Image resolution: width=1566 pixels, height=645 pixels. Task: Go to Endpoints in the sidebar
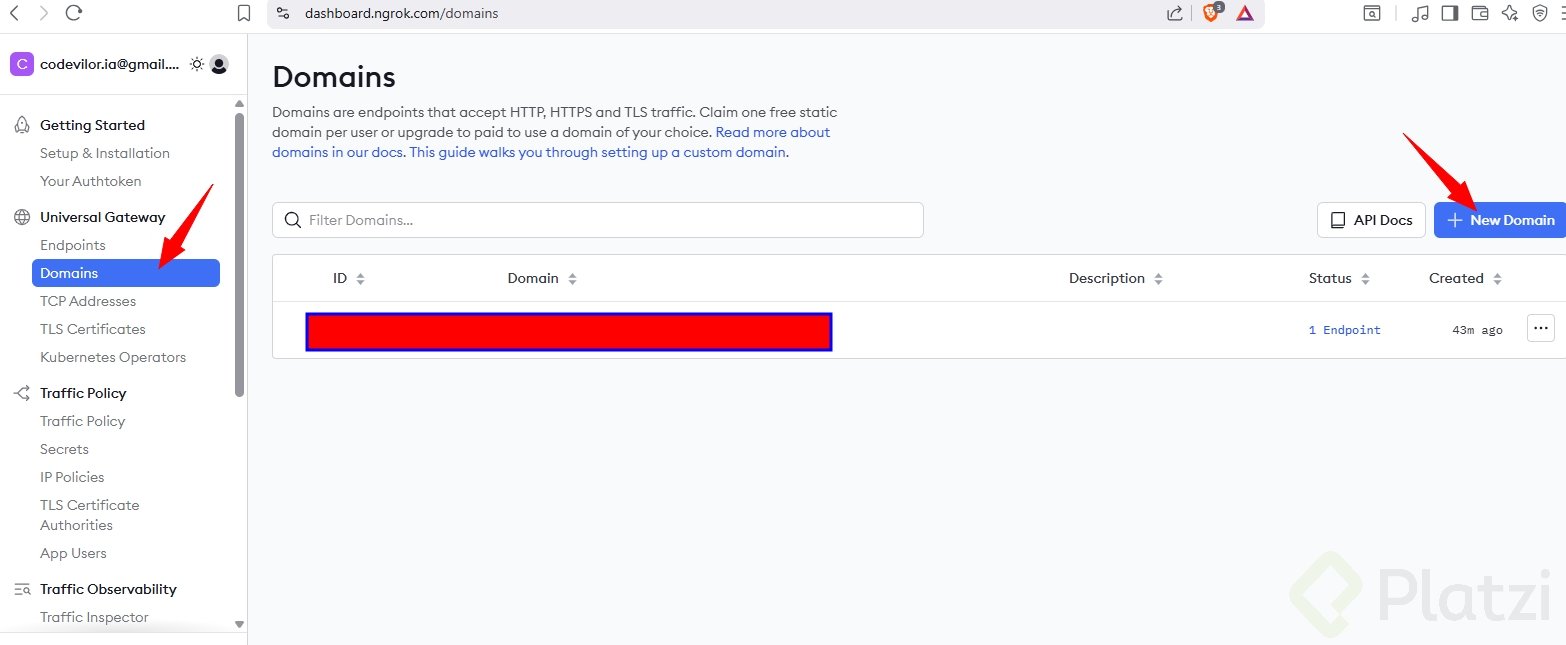[x=73, y=245]
